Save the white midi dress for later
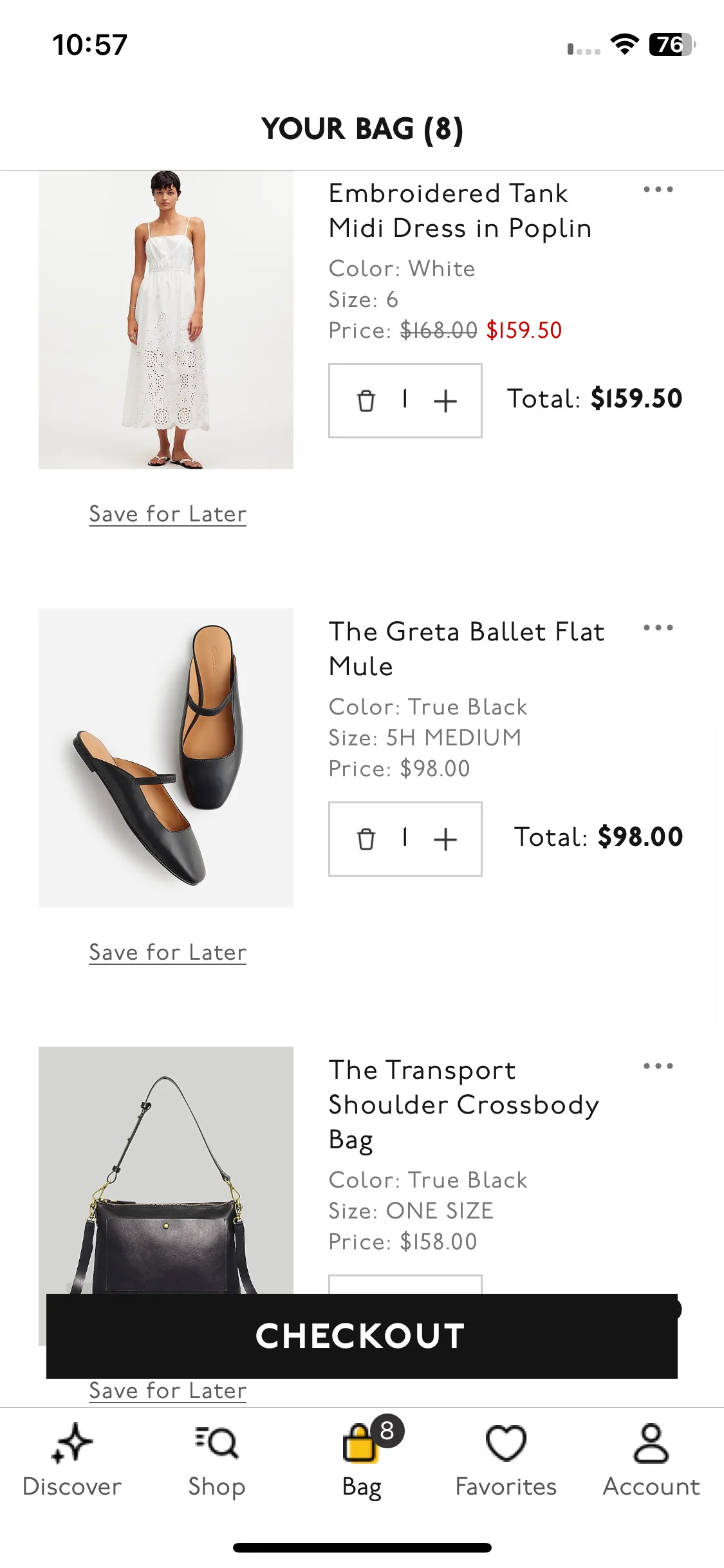The width and height of the screenshot is (724, 1568). point(167,514)
